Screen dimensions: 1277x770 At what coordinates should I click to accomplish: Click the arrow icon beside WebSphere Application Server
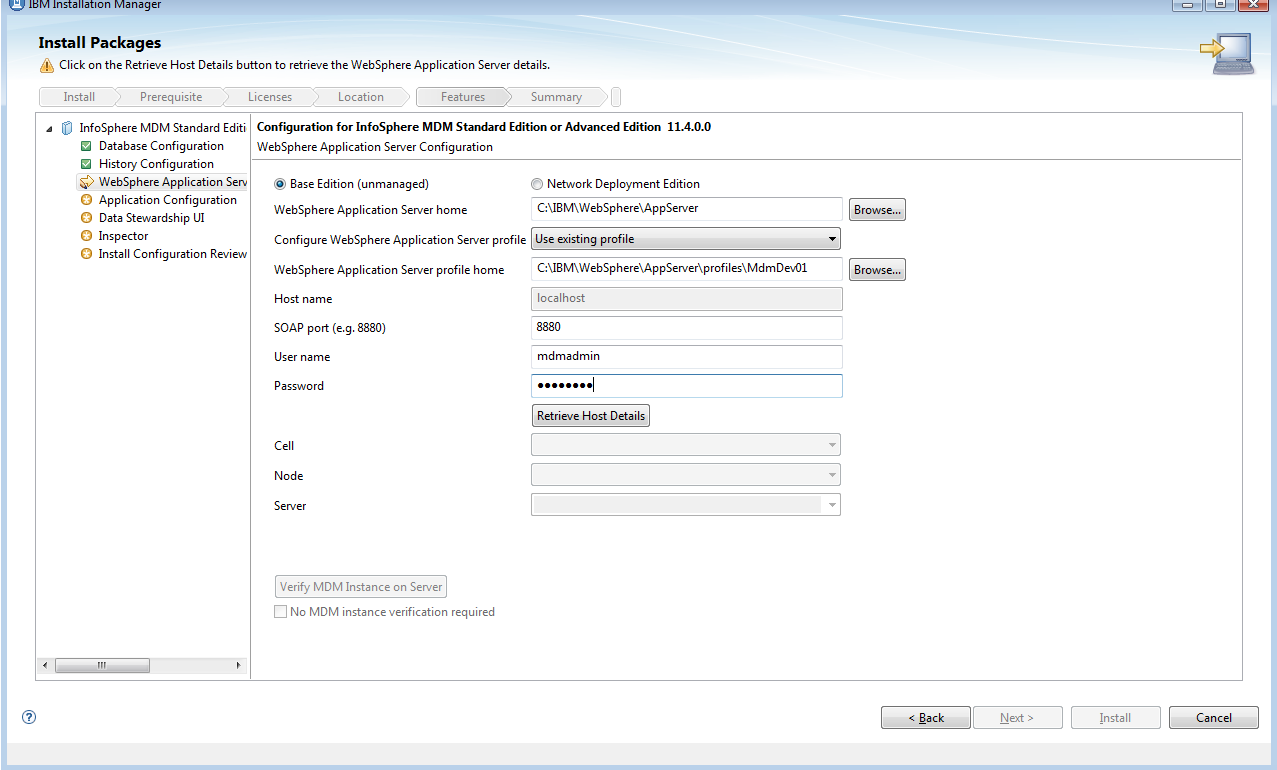86,182
